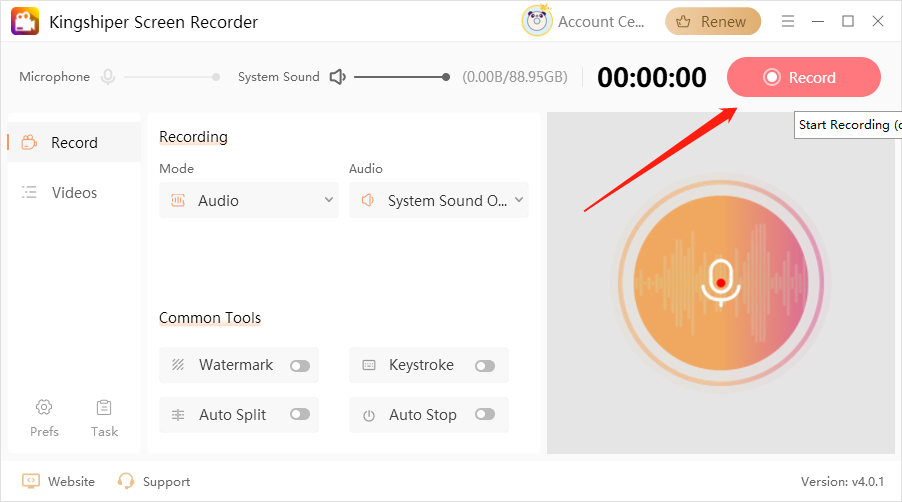Click the Kingshiper app logo icon
Screen dimensions: 902x502
(25, 21)
